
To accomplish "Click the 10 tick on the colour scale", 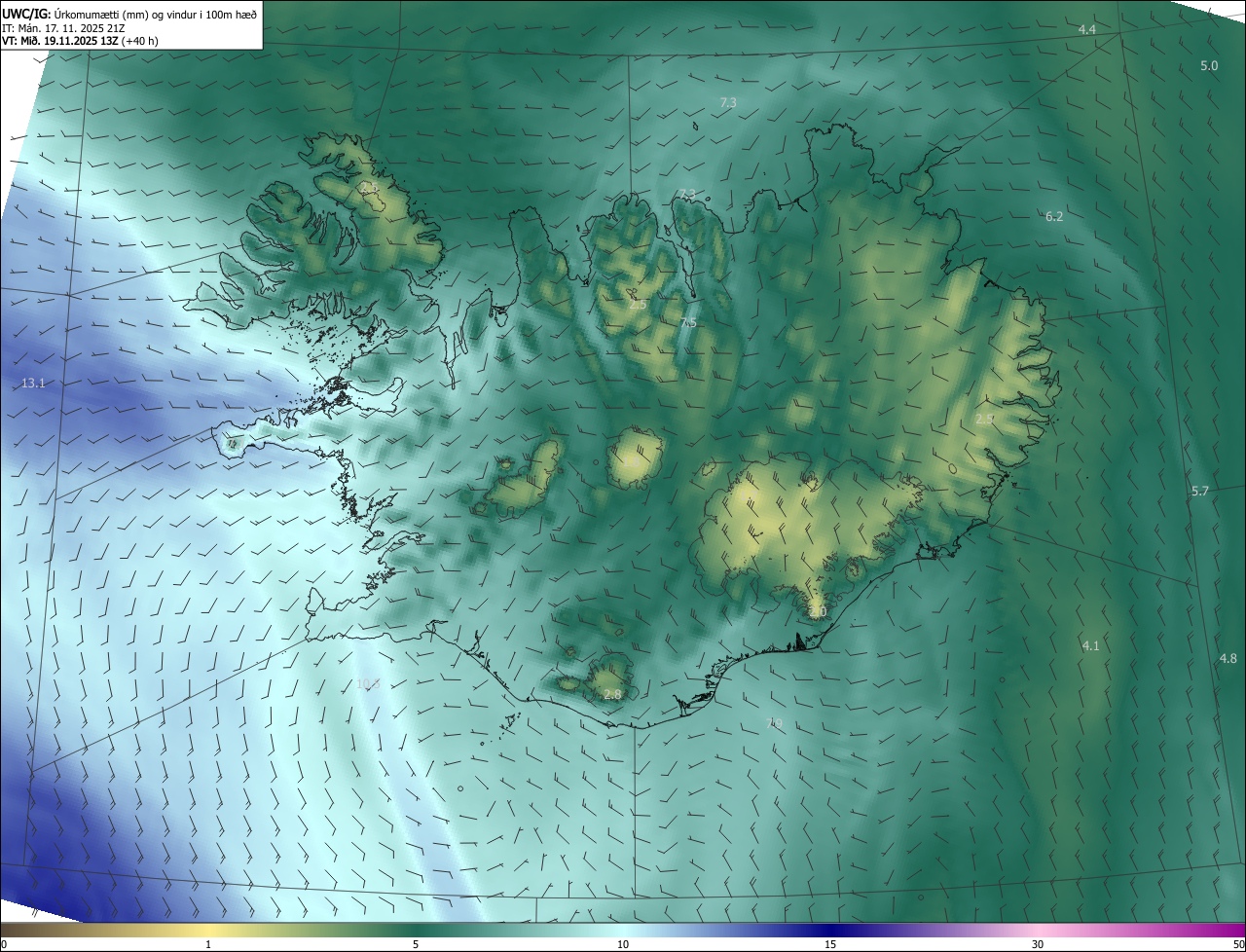I will pyautogui.click(x=623, y=945).
